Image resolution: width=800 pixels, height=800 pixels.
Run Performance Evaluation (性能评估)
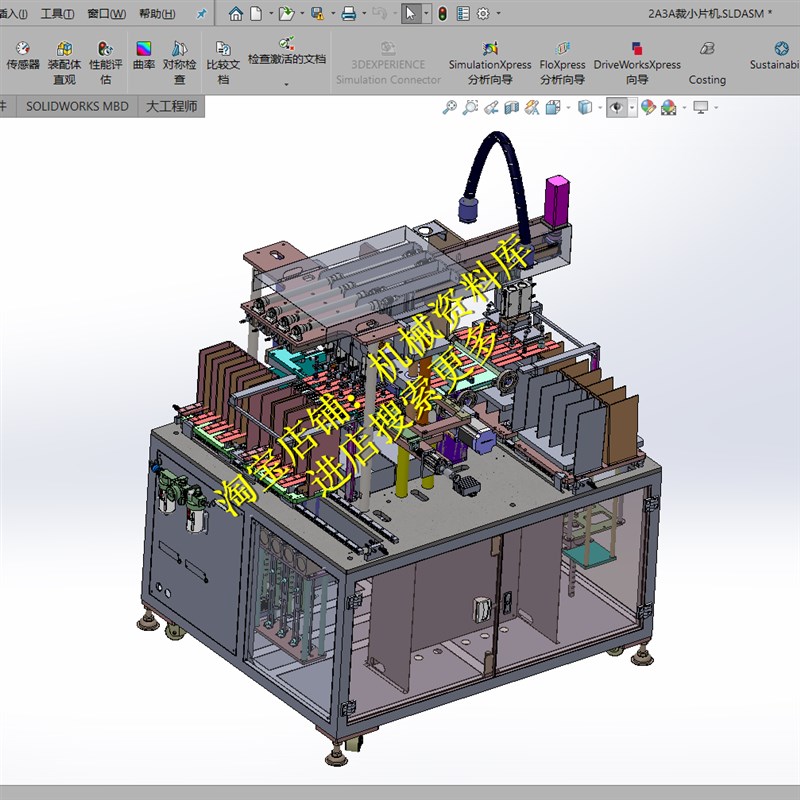pos(106,63)
